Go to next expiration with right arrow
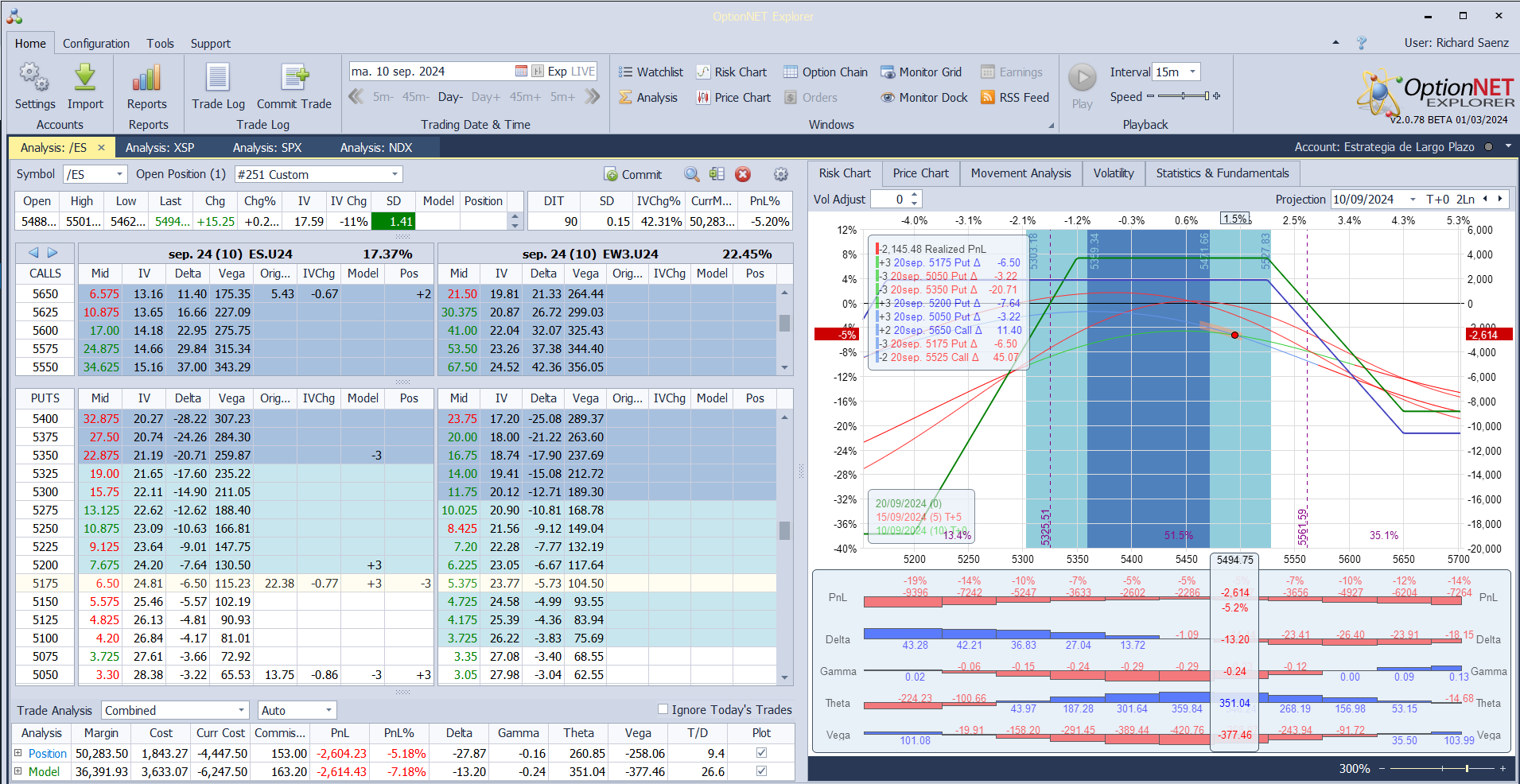 coord(52,253)
